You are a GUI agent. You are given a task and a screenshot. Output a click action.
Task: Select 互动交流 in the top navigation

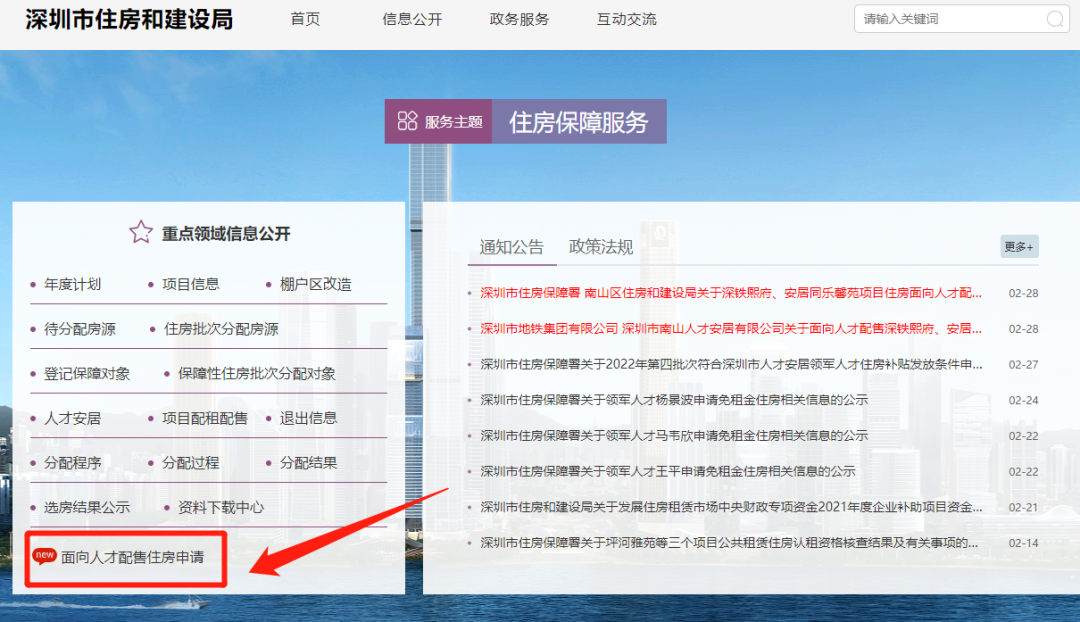coord(627,19)
